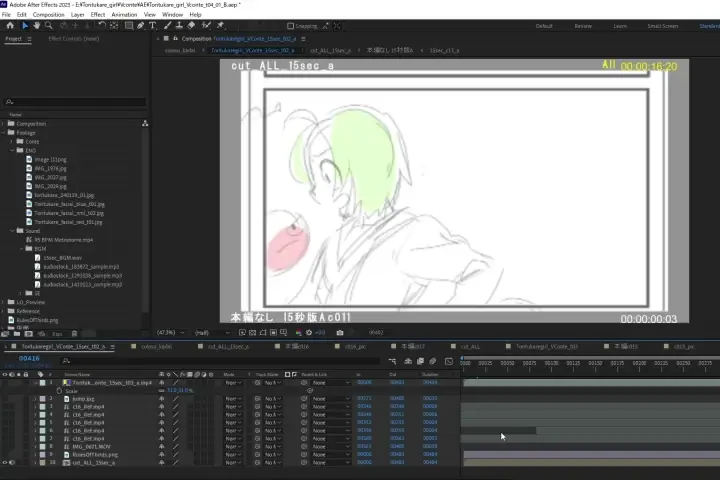Switch to the Small Screen workspace
The height and width of the screenshot is (480, 720).
pos(663,26)
